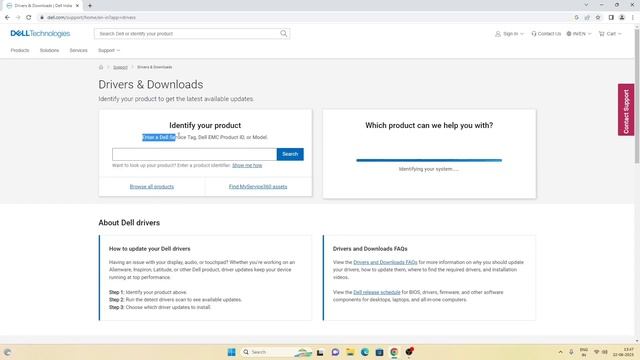Open the Products menu
This screenshot has height=360, width=640.
click(20, 50)
